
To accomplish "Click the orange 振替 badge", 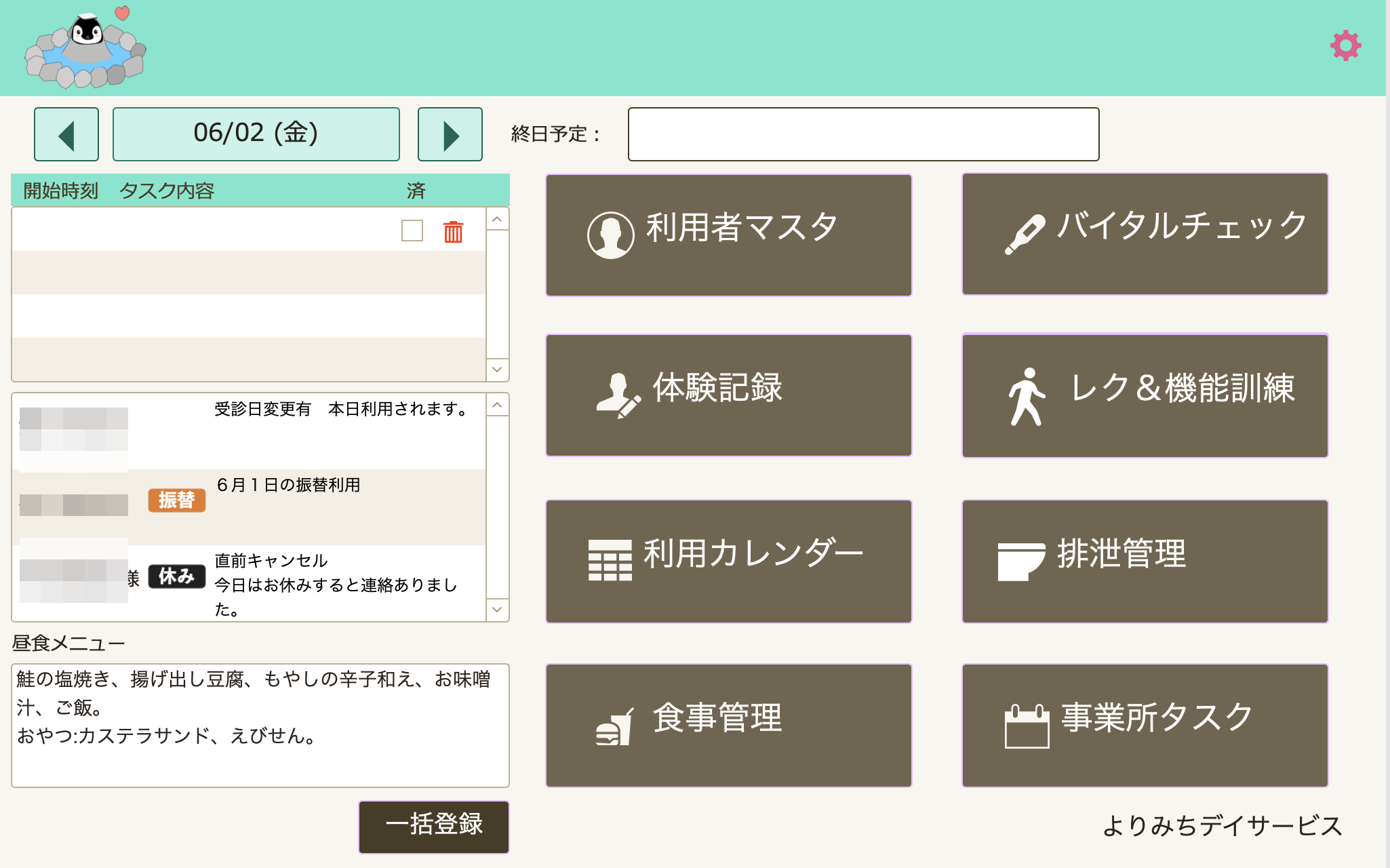I will click(x=176, y=500).
